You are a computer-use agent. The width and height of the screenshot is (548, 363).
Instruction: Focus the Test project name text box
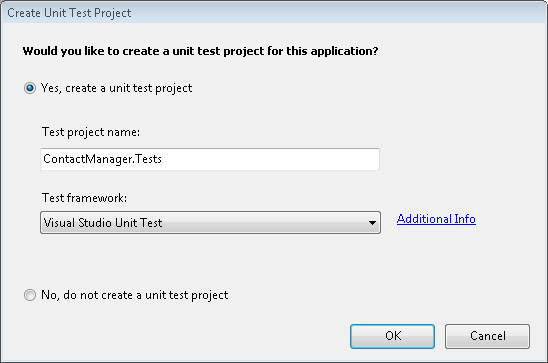point(210,159)
